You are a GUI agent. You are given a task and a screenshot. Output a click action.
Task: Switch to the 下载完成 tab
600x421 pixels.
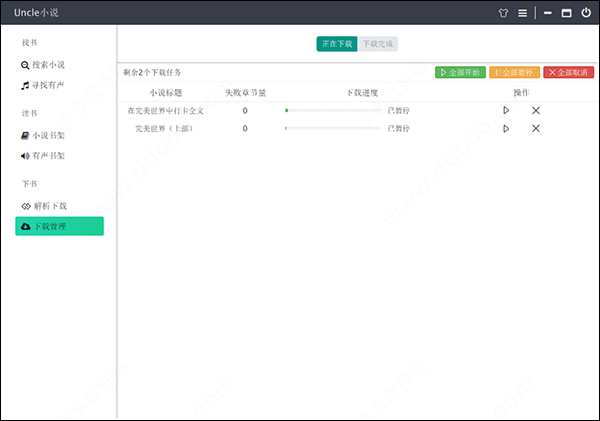point(378,44)
